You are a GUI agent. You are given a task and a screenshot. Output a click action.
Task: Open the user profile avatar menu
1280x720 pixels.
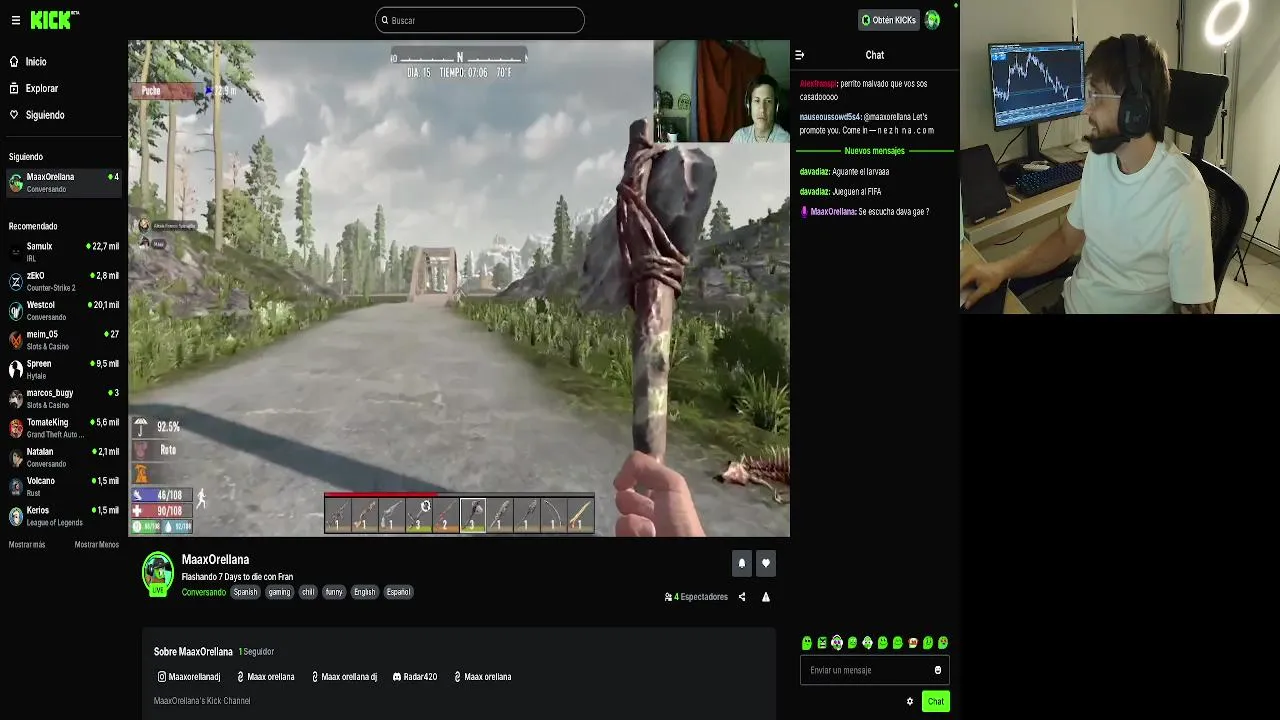pos(932,20)
